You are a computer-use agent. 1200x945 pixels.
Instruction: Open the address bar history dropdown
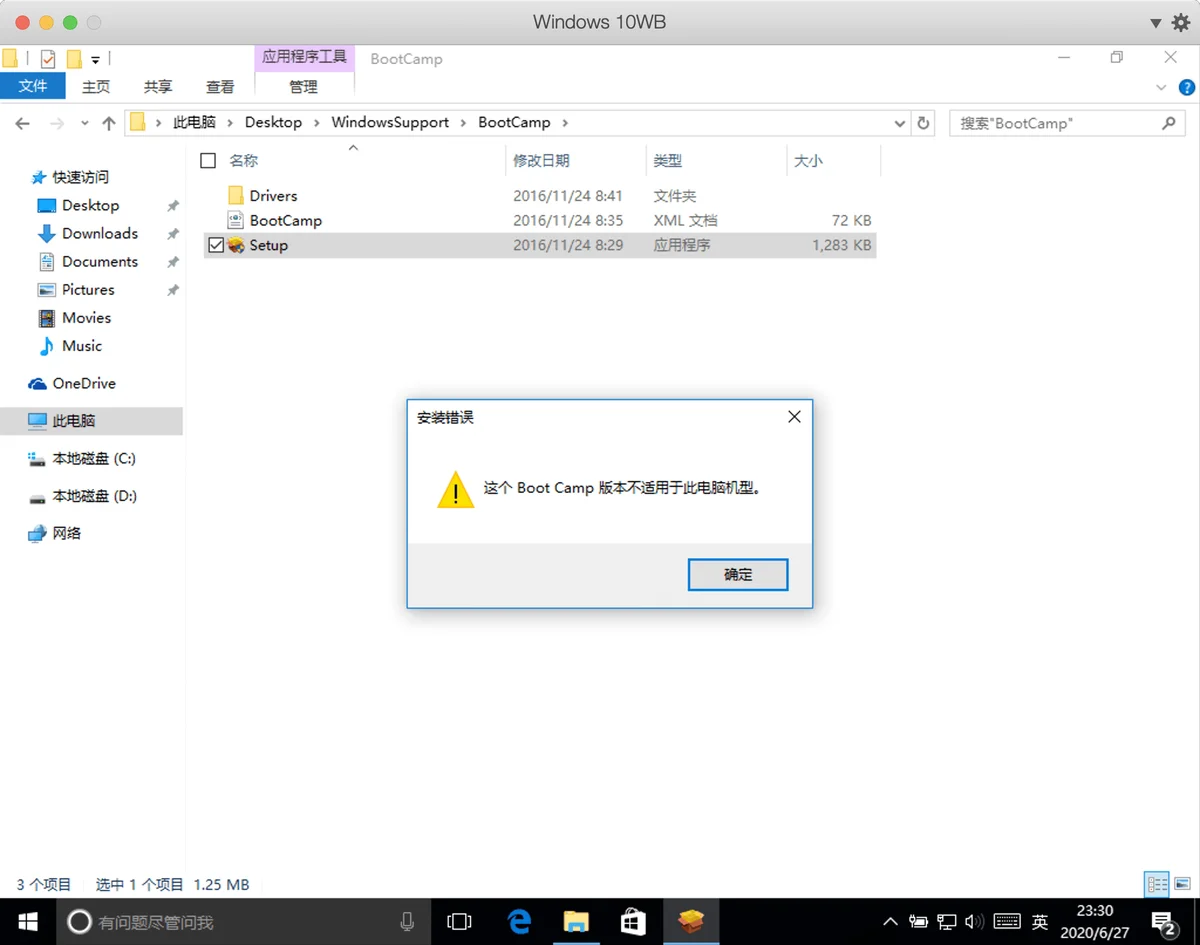[899, 123]
